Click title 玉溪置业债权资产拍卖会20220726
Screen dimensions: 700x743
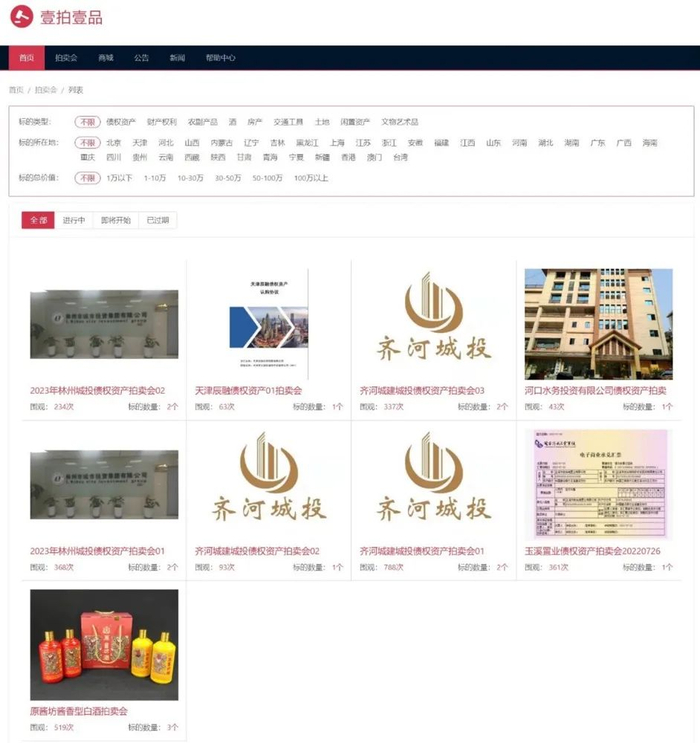tap(592, 551)
